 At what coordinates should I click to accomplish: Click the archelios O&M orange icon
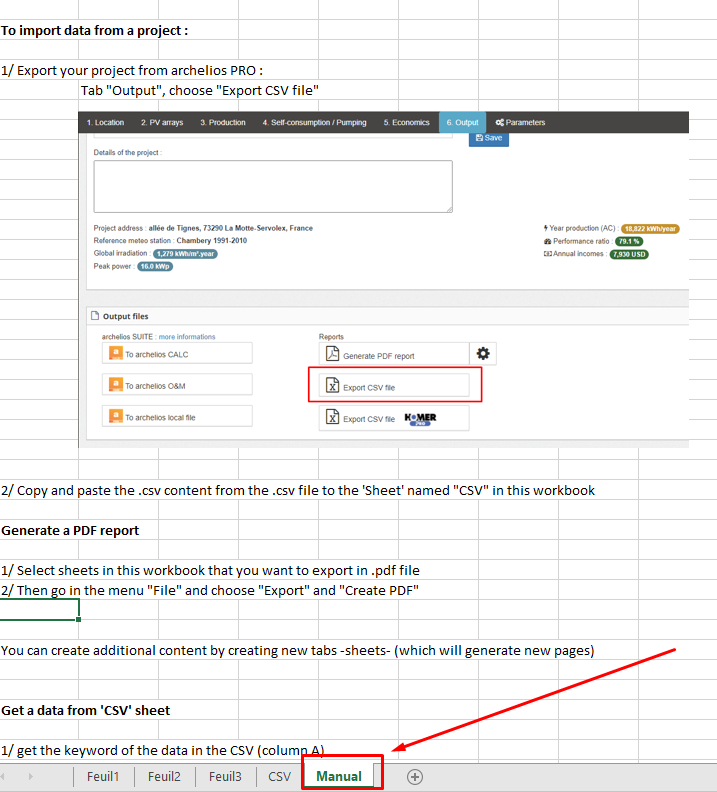click(x=116, y=385)
